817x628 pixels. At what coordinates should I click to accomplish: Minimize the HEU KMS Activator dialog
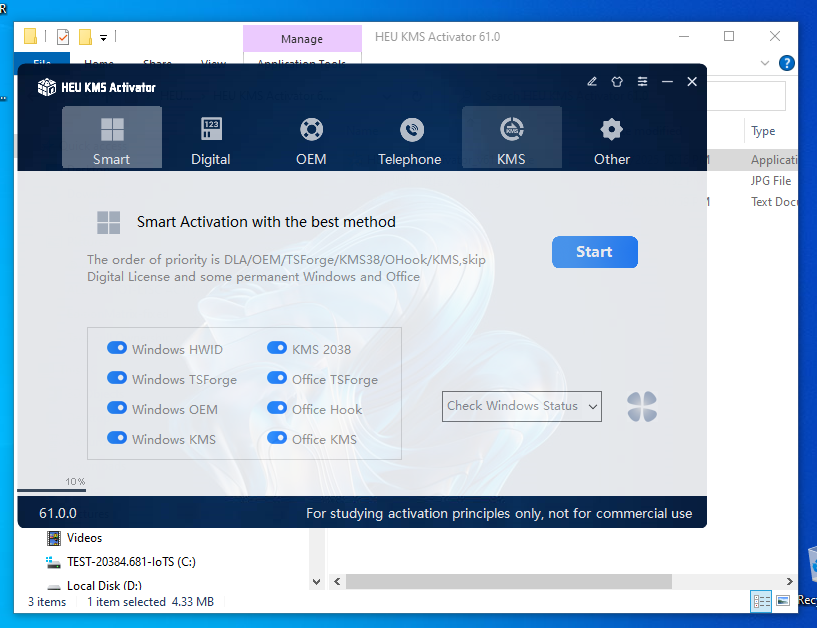pyautogui.click(x=667, y=81)
